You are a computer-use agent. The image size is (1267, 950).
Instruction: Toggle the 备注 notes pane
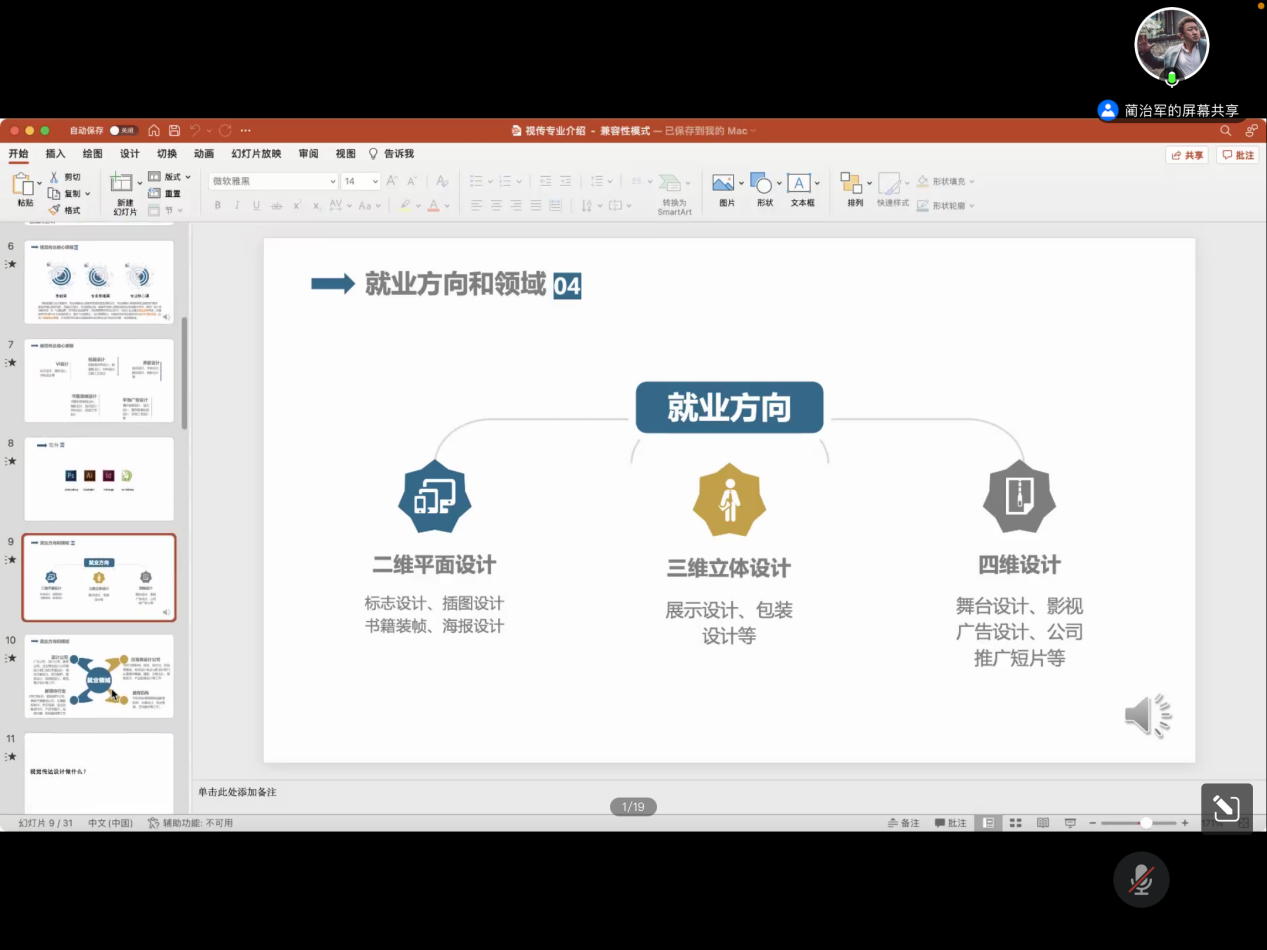click(x=903, y=823)
